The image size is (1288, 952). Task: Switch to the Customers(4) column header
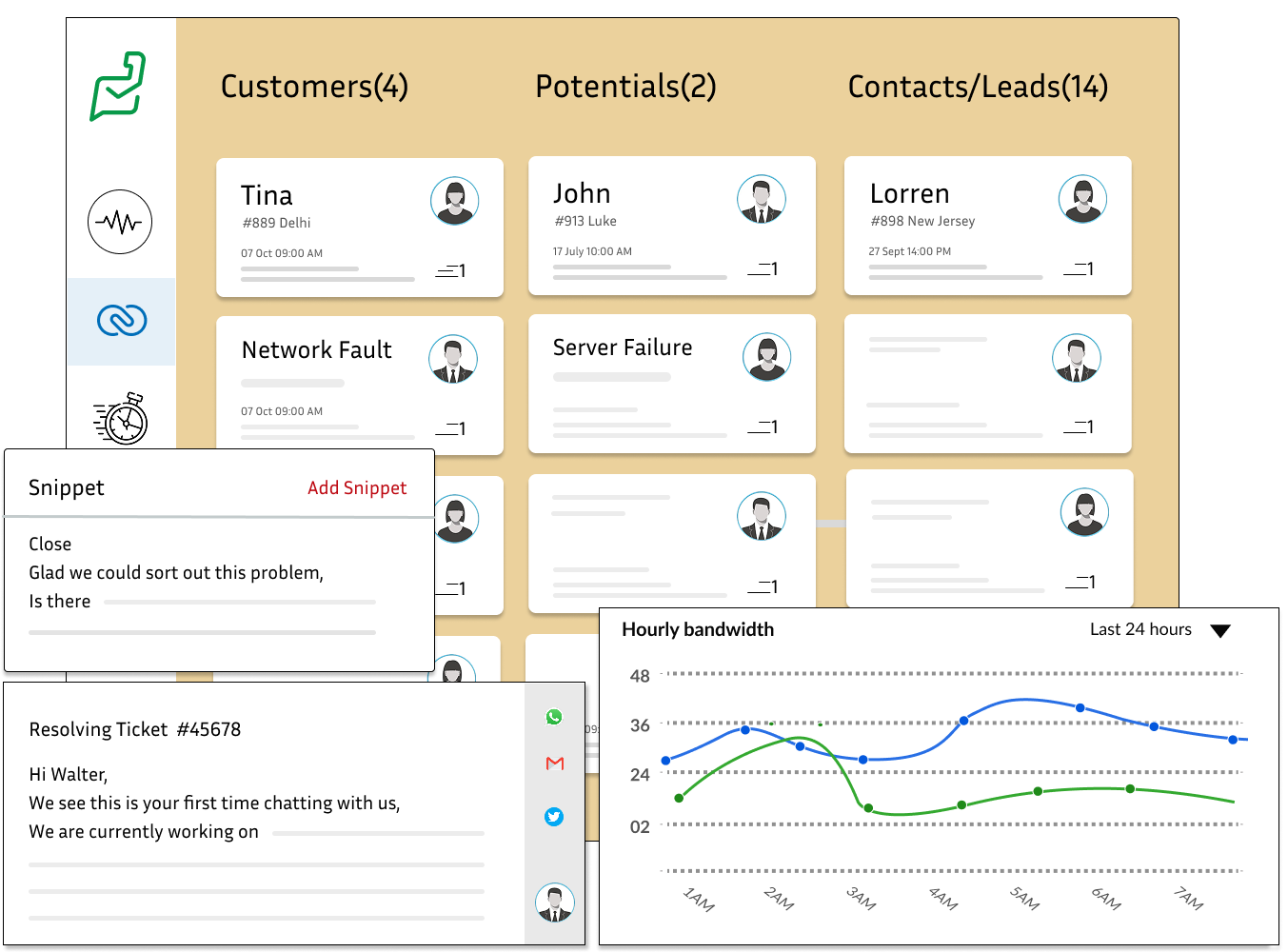coord(314,87)
